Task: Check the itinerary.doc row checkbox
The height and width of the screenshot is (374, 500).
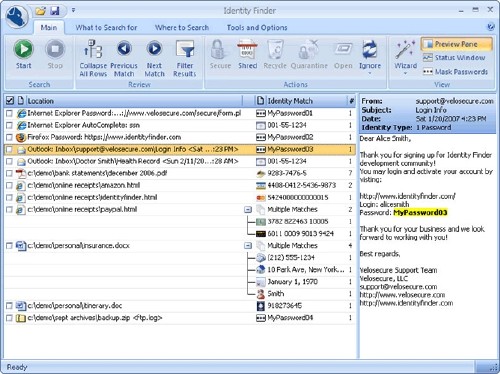Action: [x=9, y=306]
